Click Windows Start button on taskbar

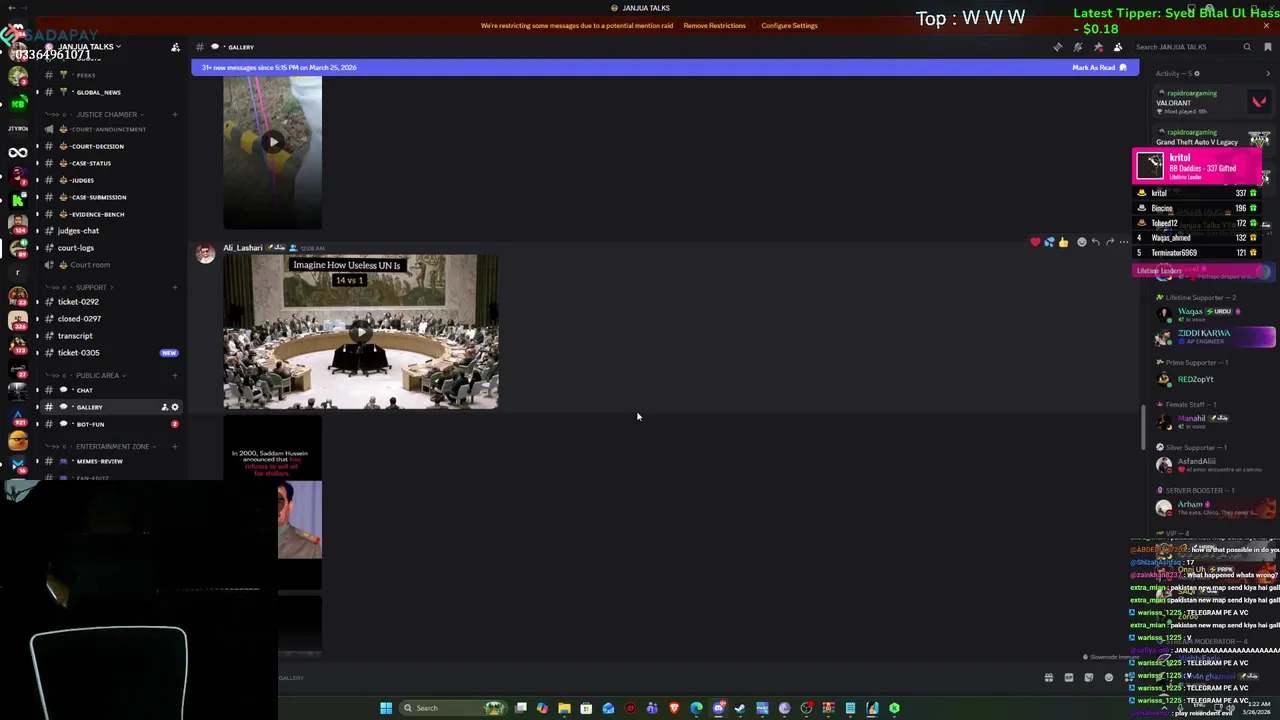coord(386,708)
